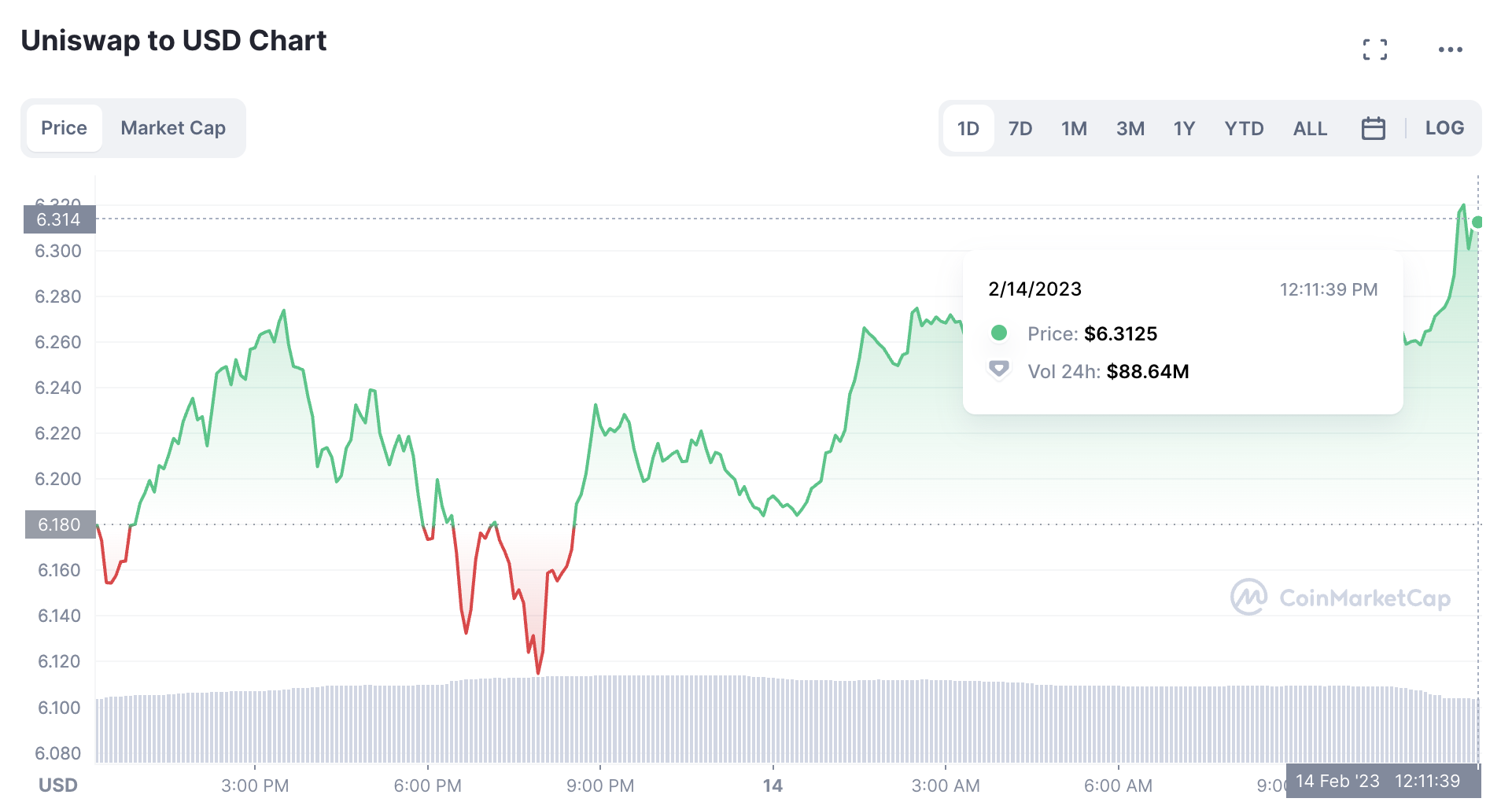
Task: Toggle the LOG scale option
Action: [x=1444, y=128]
